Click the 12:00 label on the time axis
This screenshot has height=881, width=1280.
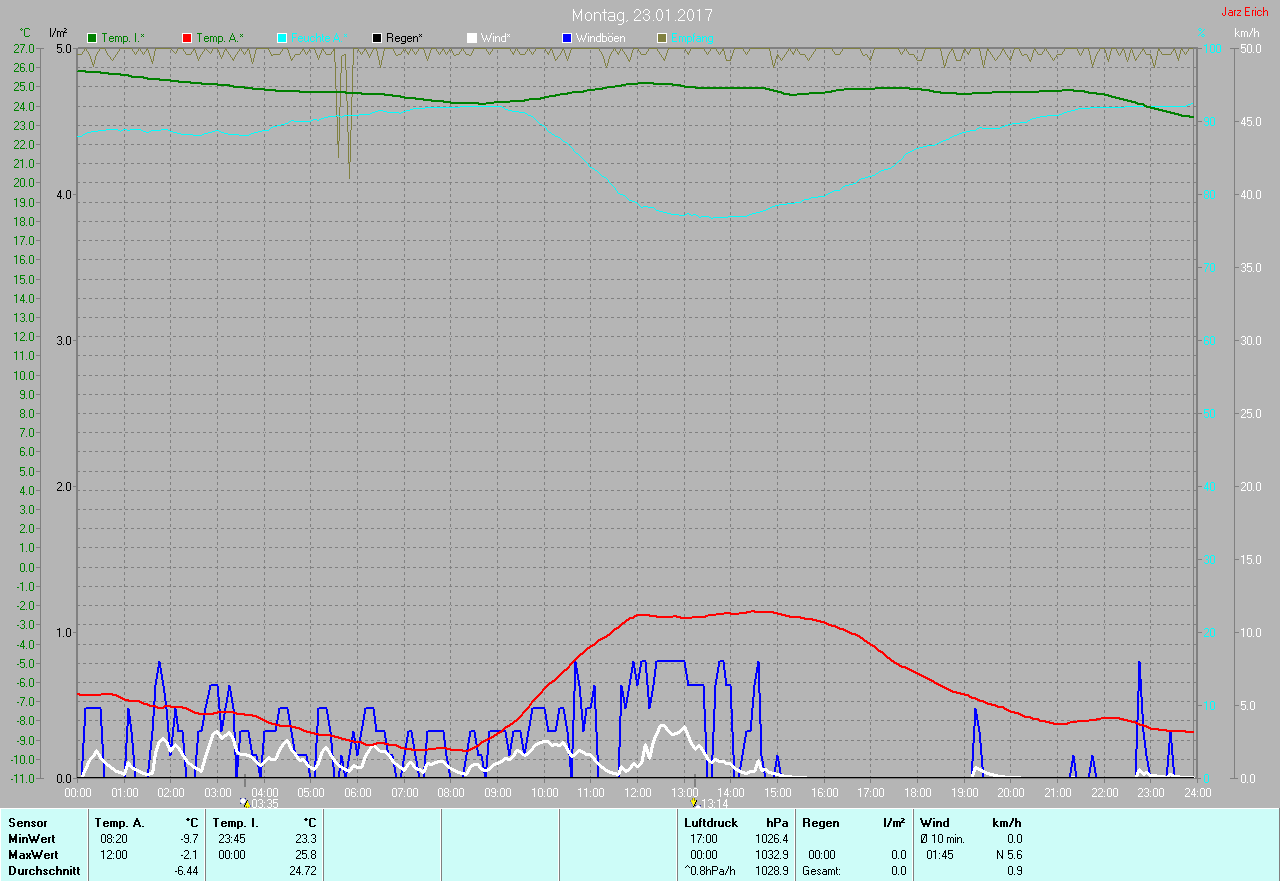(637, 793)
